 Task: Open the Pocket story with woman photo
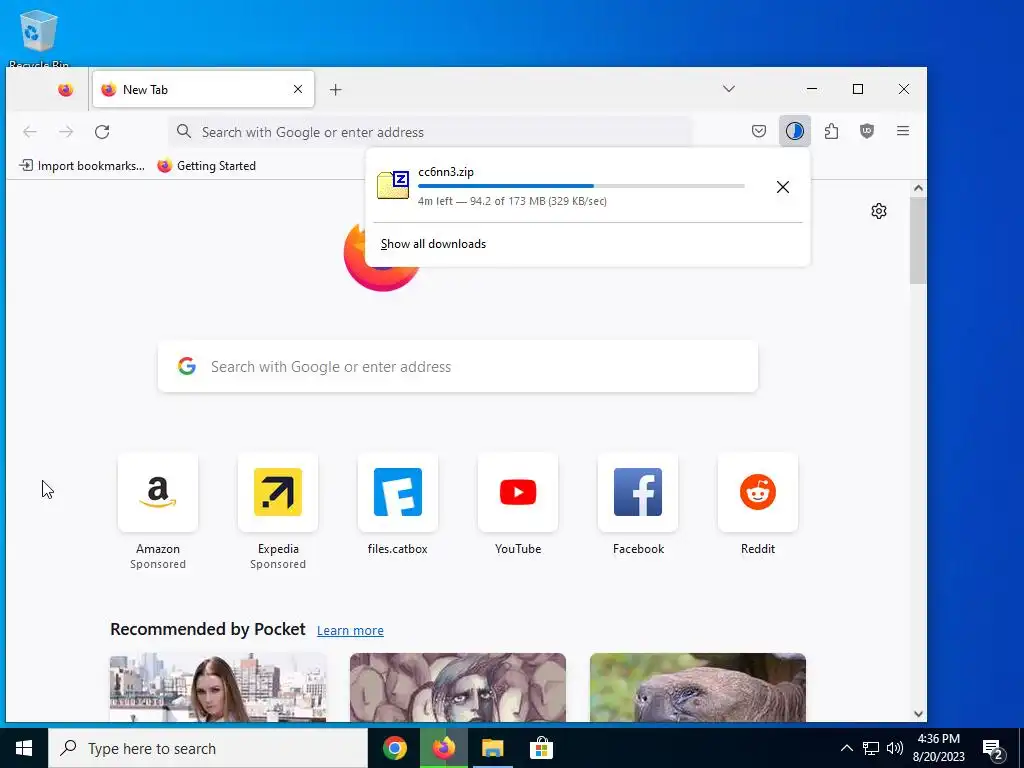click(218, 687)
